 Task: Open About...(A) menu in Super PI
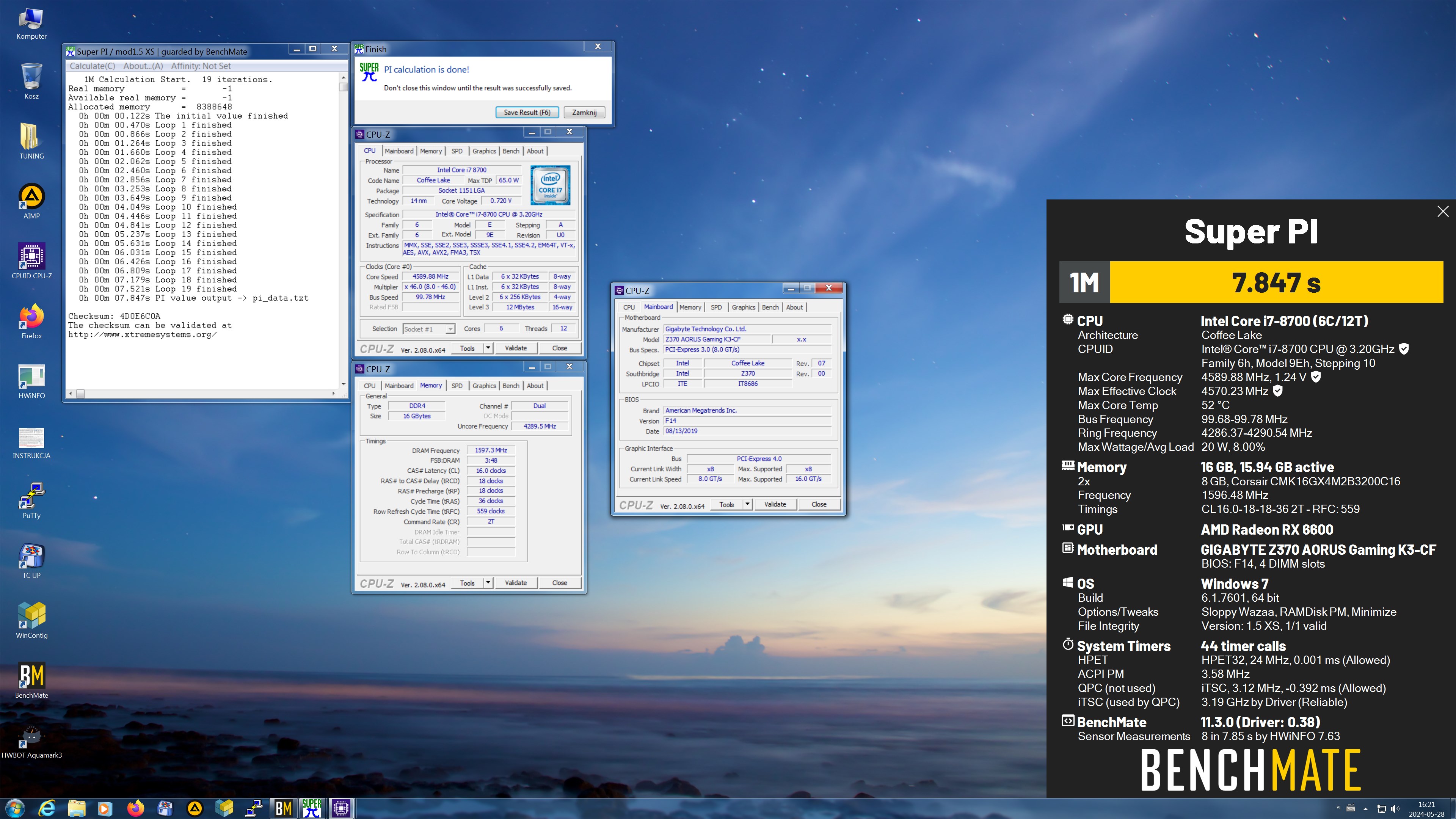[x=143, y=66]
